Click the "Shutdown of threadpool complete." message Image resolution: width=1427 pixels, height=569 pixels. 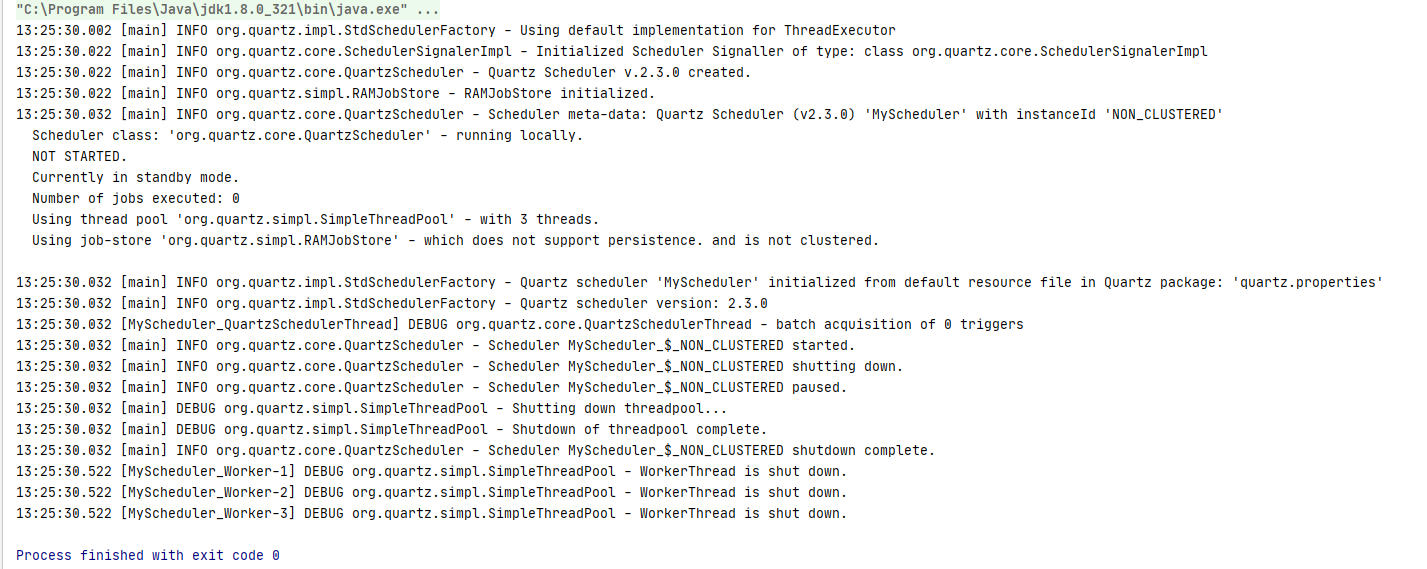640,429
